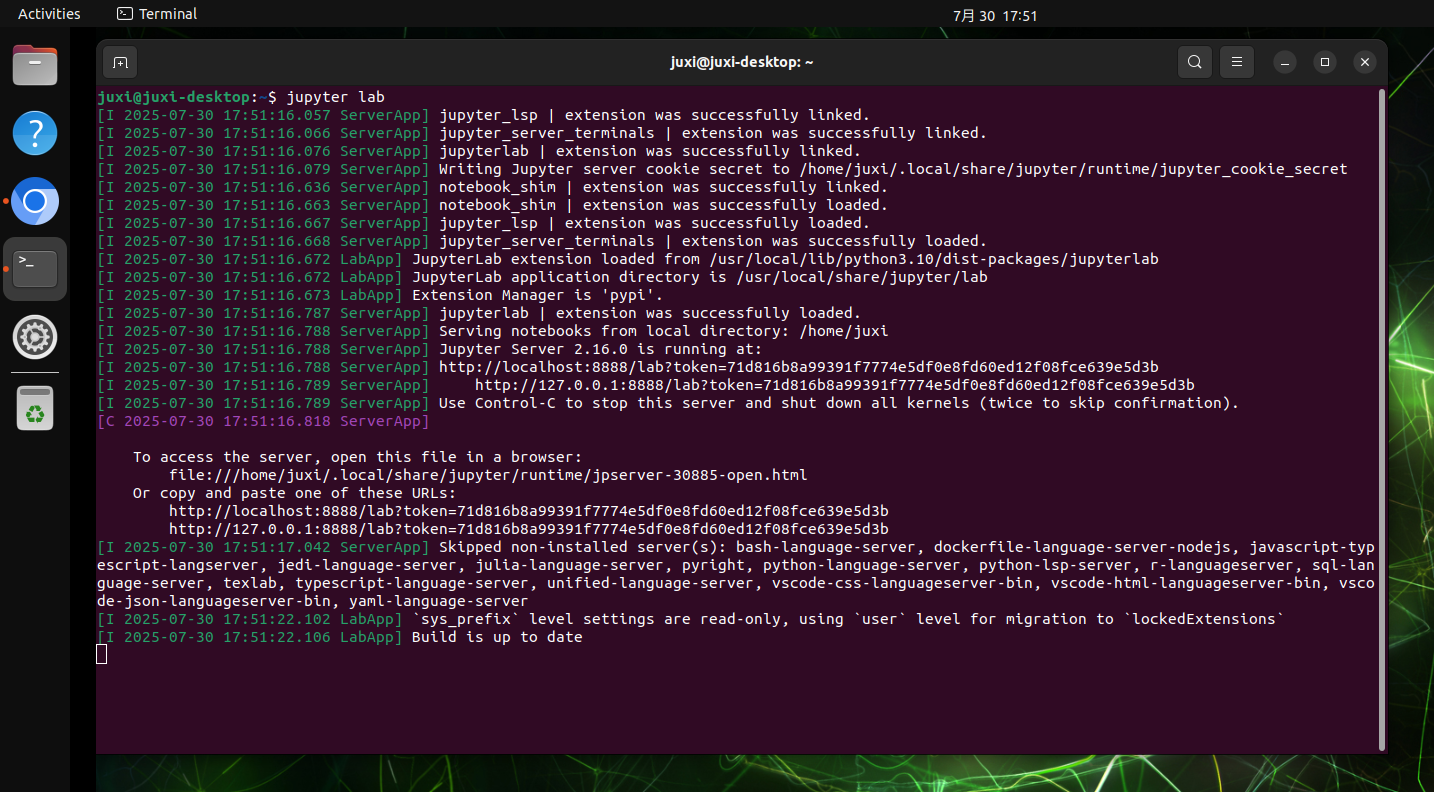1434x792 pixels.
Task: Open the terminal hamburger menu
Action: coord(1237,62)
